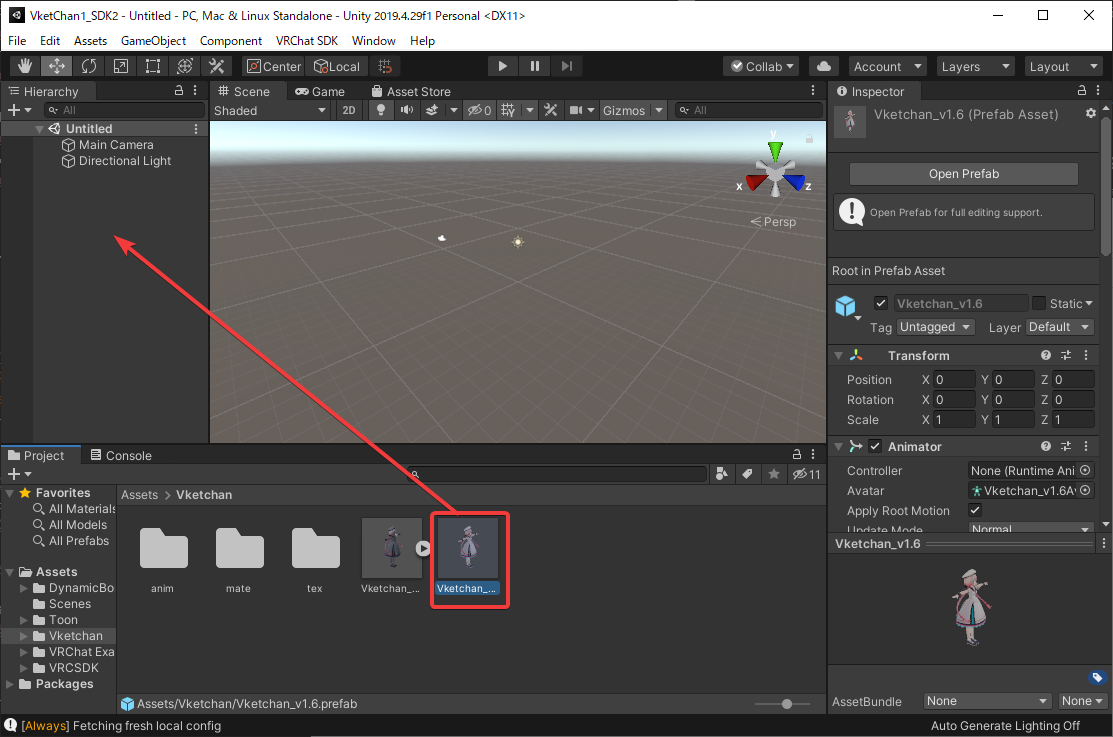
Task: Click the Pause button
Action: (x=535, y=66)
